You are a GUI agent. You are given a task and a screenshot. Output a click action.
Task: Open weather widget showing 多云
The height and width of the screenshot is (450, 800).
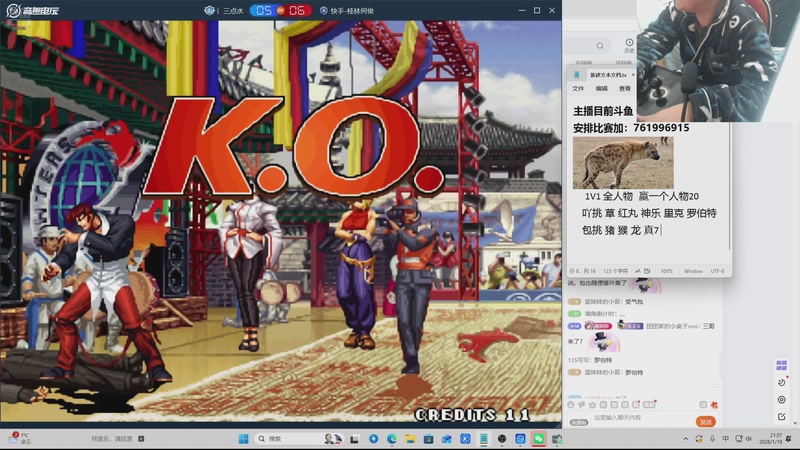19,438
